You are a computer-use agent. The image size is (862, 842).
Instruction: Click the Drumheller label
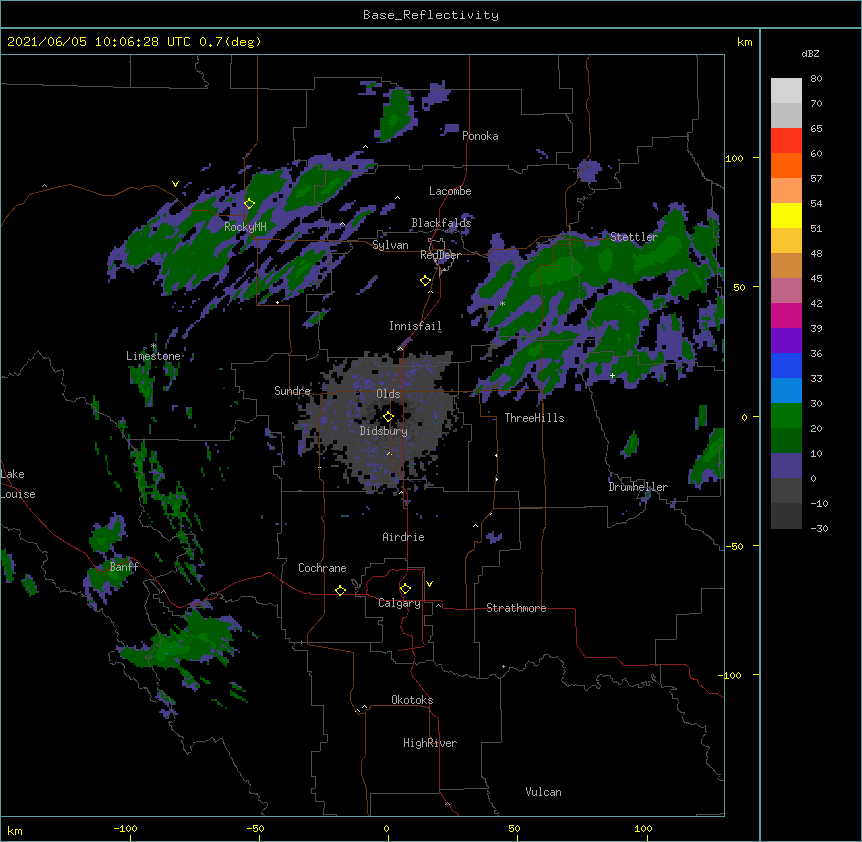[x=638, y=487]
